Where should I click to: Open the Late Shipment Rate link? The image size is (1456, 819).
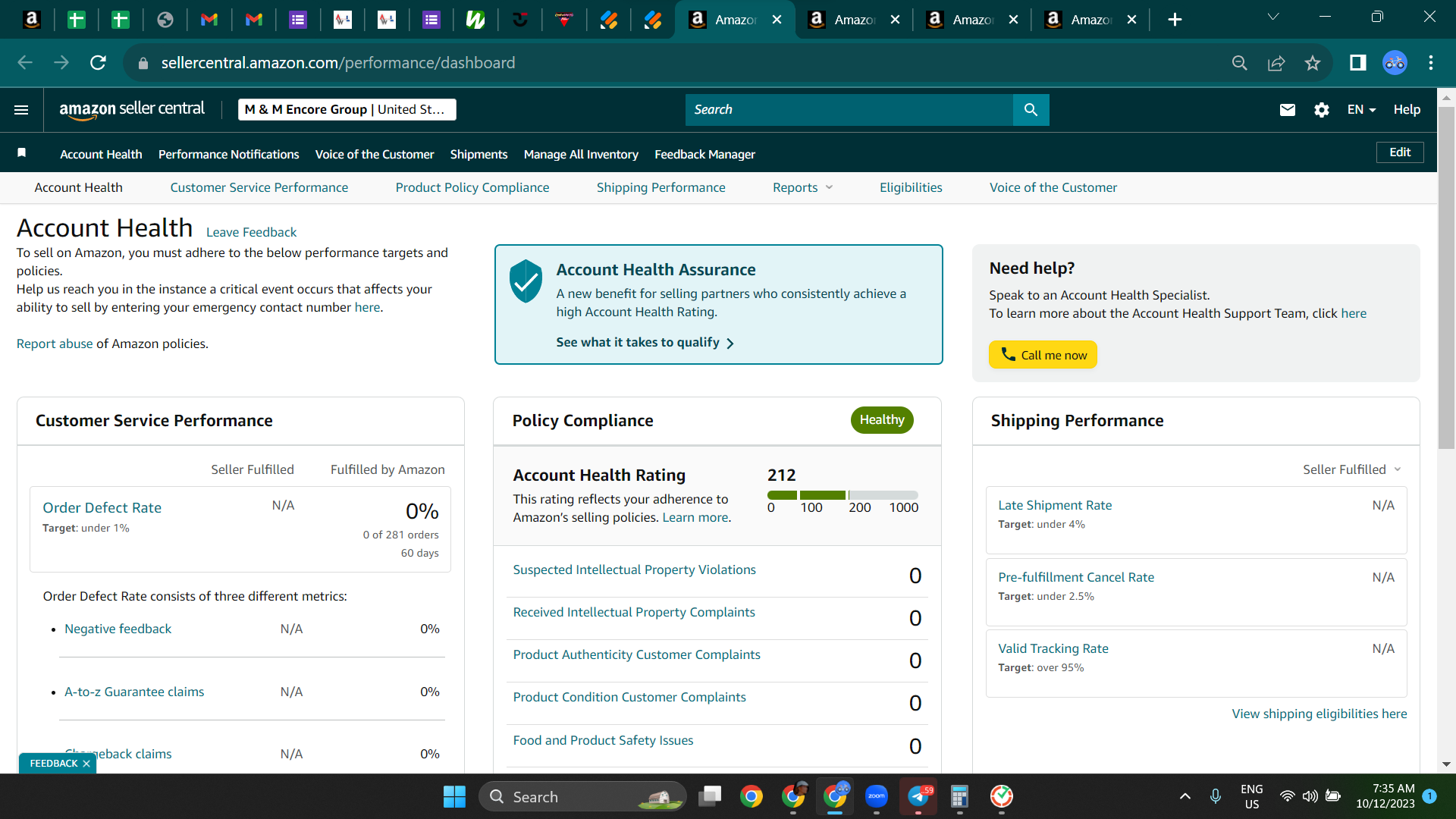click(1055, 505)
